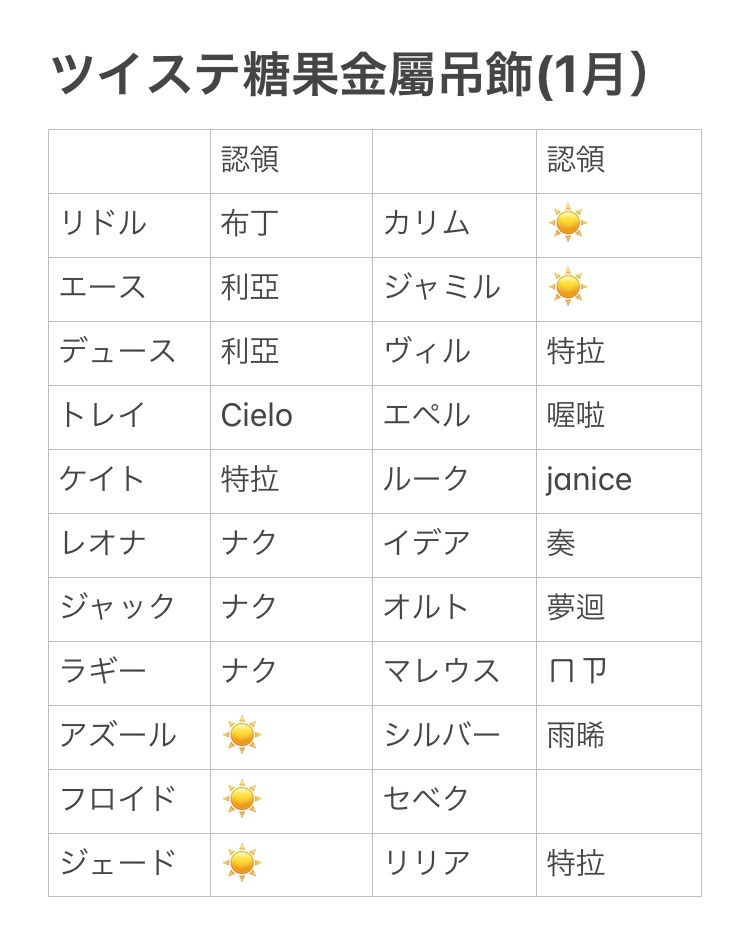Click the 特拉 cell beside リリア
This screenshot has height=946, width=750.
click(x=618, y=865)
